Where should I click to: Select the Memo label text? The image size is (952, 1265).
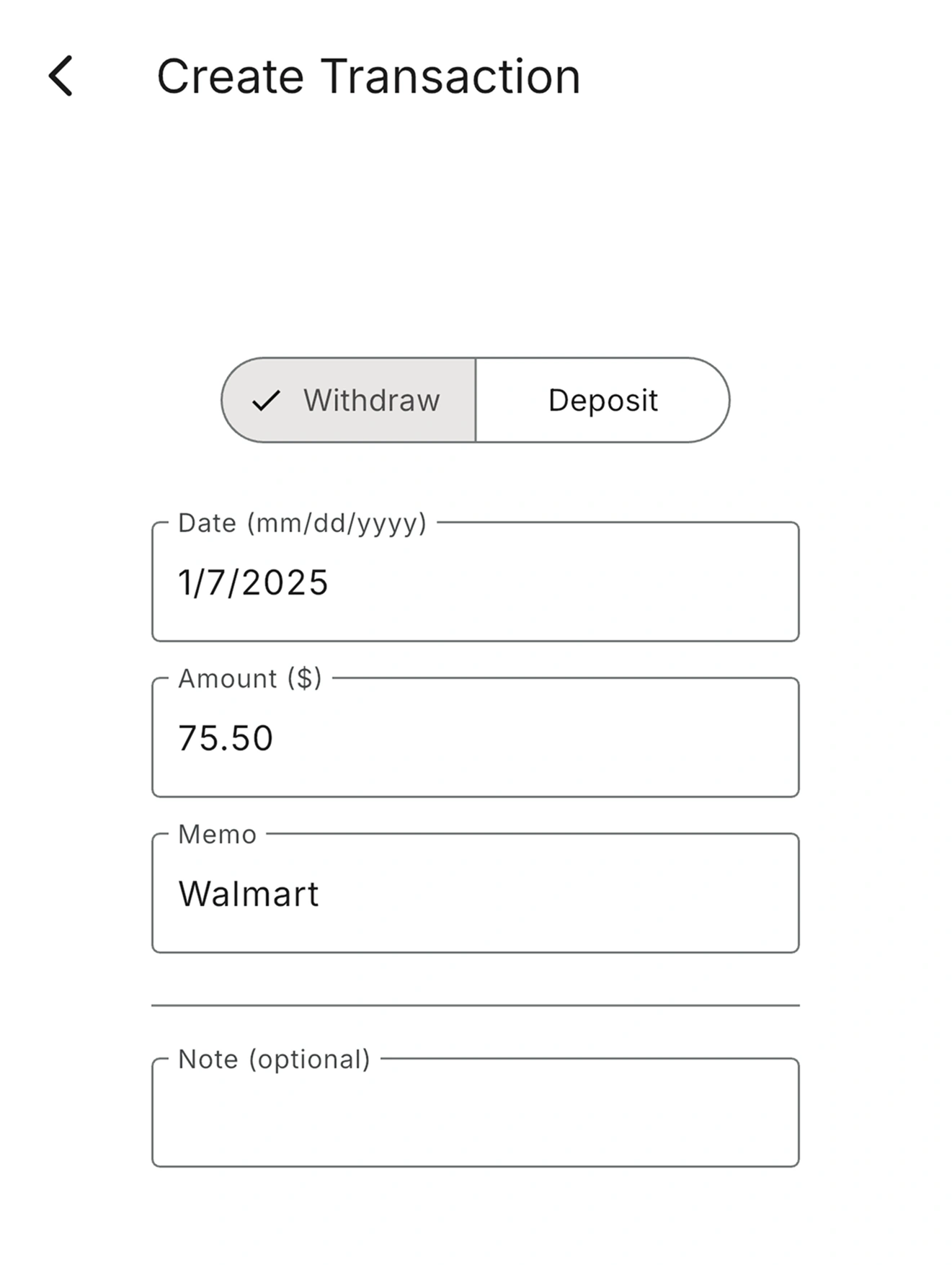point(215,835)
